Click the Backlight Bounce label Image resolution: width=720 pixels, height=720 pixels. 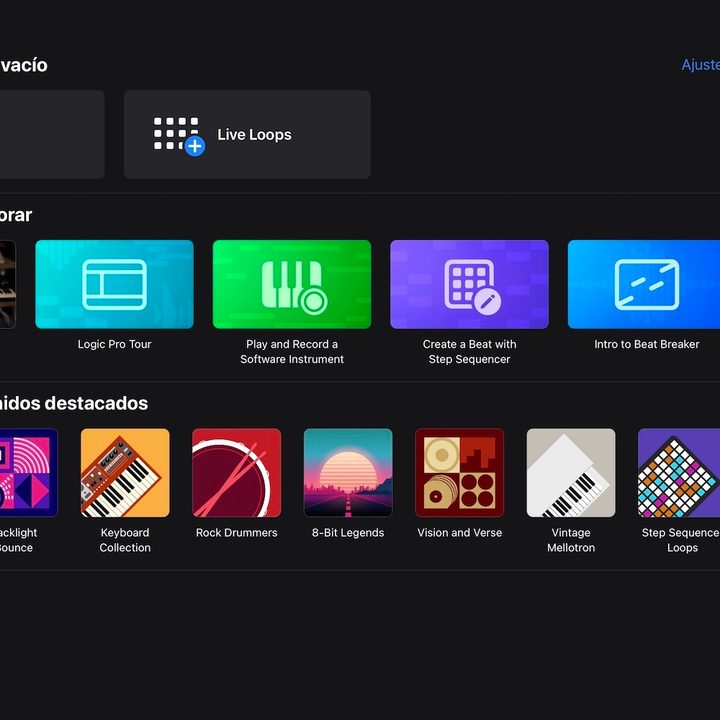[17, 540]
